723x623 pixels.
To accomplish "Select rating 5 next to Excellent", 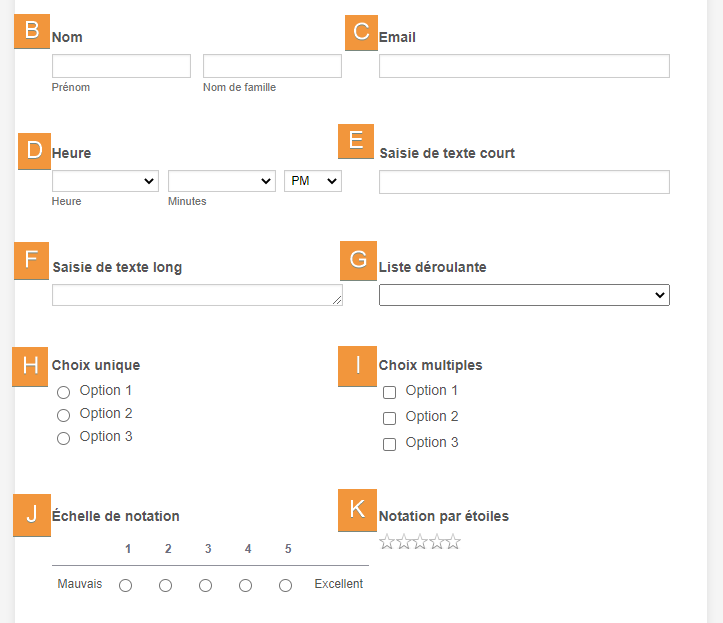I will click(285, 585).
